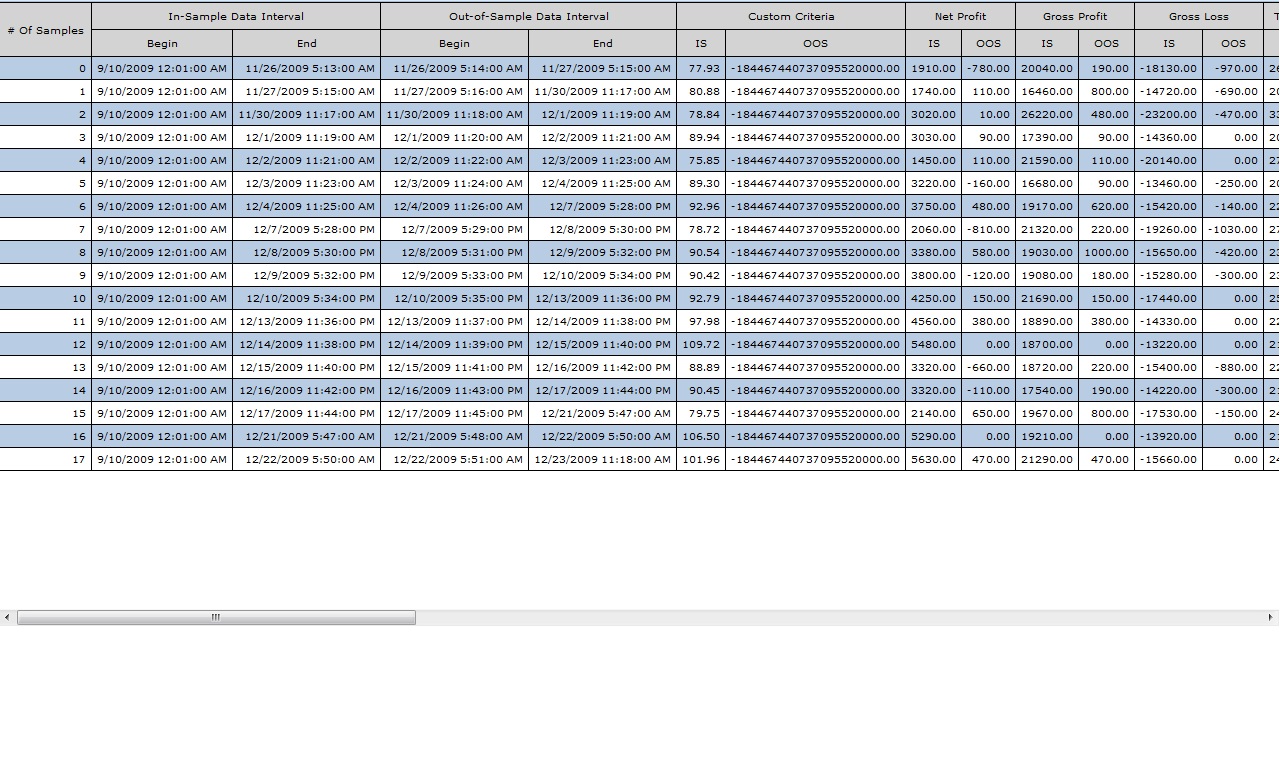Click In-Sample end cell '11/26/2009 5:13:00 AM'
The height and width of the screenshot is (760, 1280).
tap(306, 68)
